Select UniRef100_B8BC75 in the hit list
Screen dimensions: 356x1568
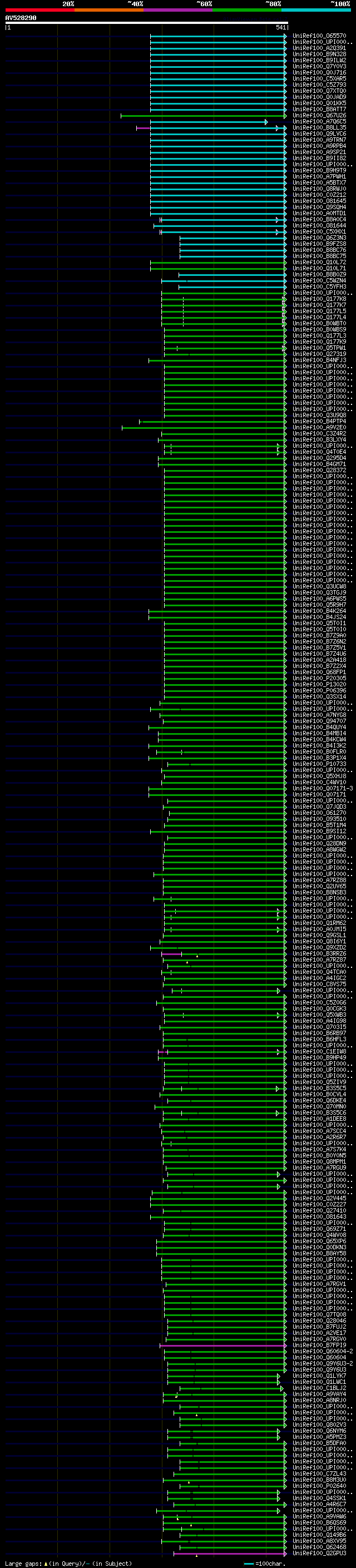click(x=319, y=256)
